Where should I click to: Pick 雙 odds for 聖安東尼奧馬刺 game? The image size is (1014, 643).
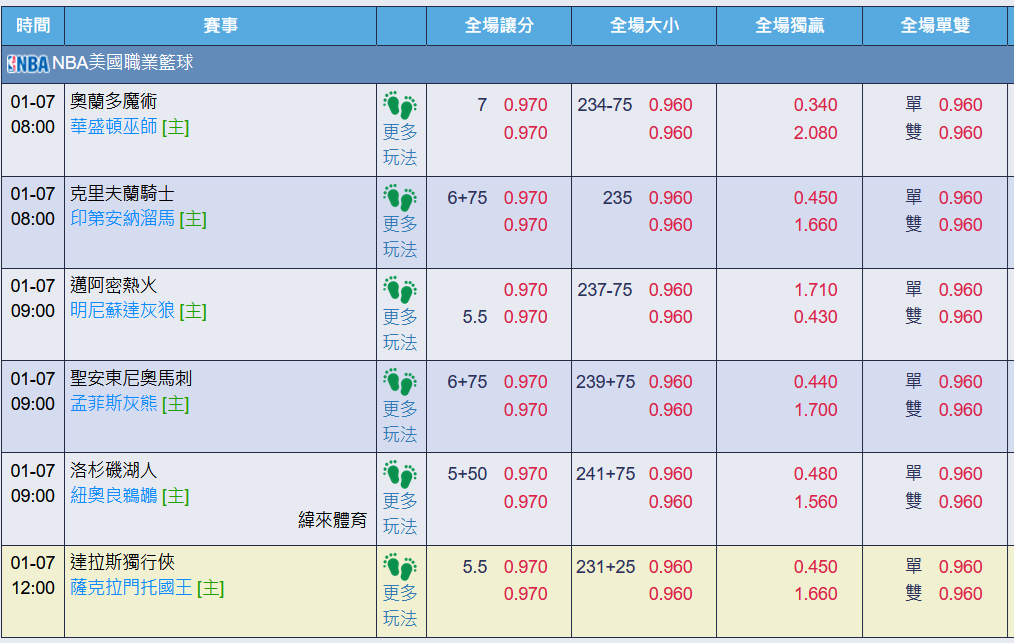coord(960,410)
